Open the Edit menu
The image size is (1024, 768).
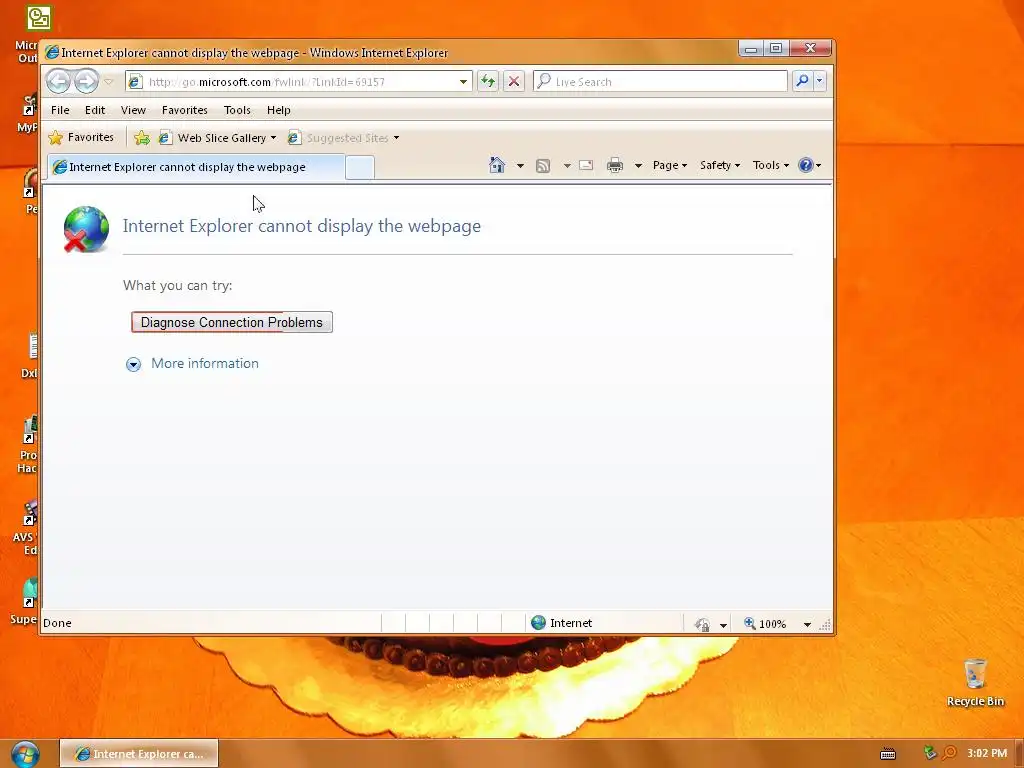point(95,110)
